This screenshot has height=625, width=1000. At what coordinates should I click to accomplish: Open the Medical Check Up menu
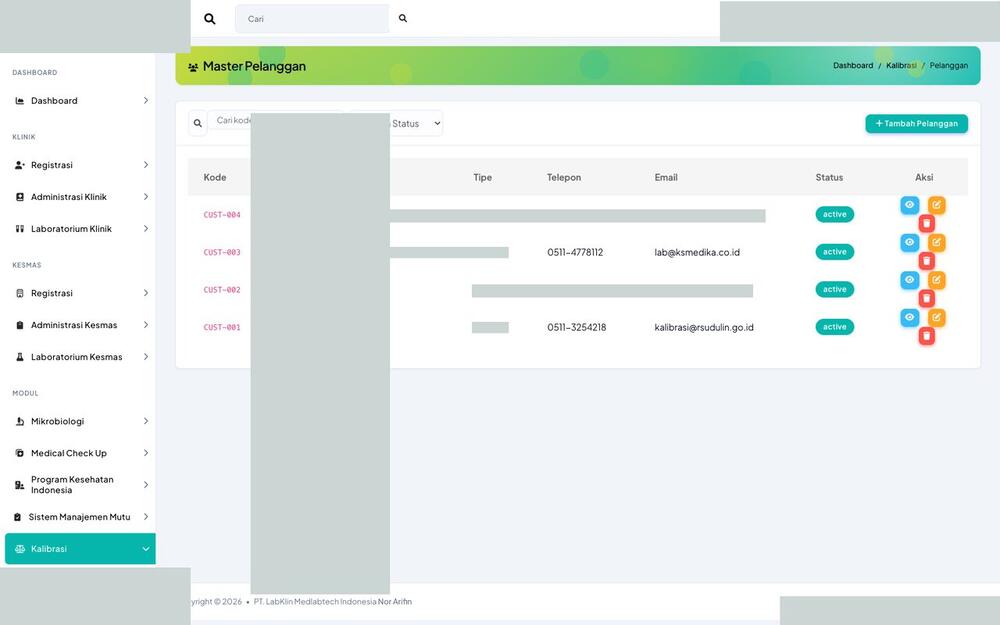pyautogui.click(x=80, y=453)
